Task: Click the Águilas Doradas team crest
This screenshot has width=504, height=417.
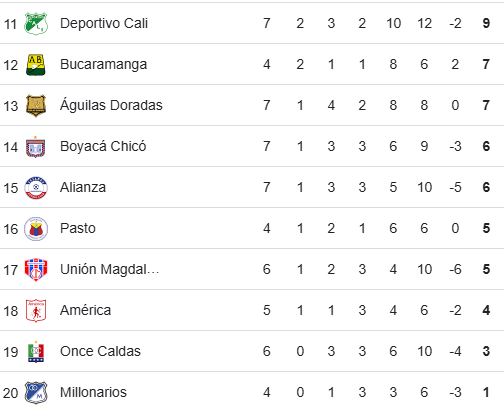Action: [36, 106]
